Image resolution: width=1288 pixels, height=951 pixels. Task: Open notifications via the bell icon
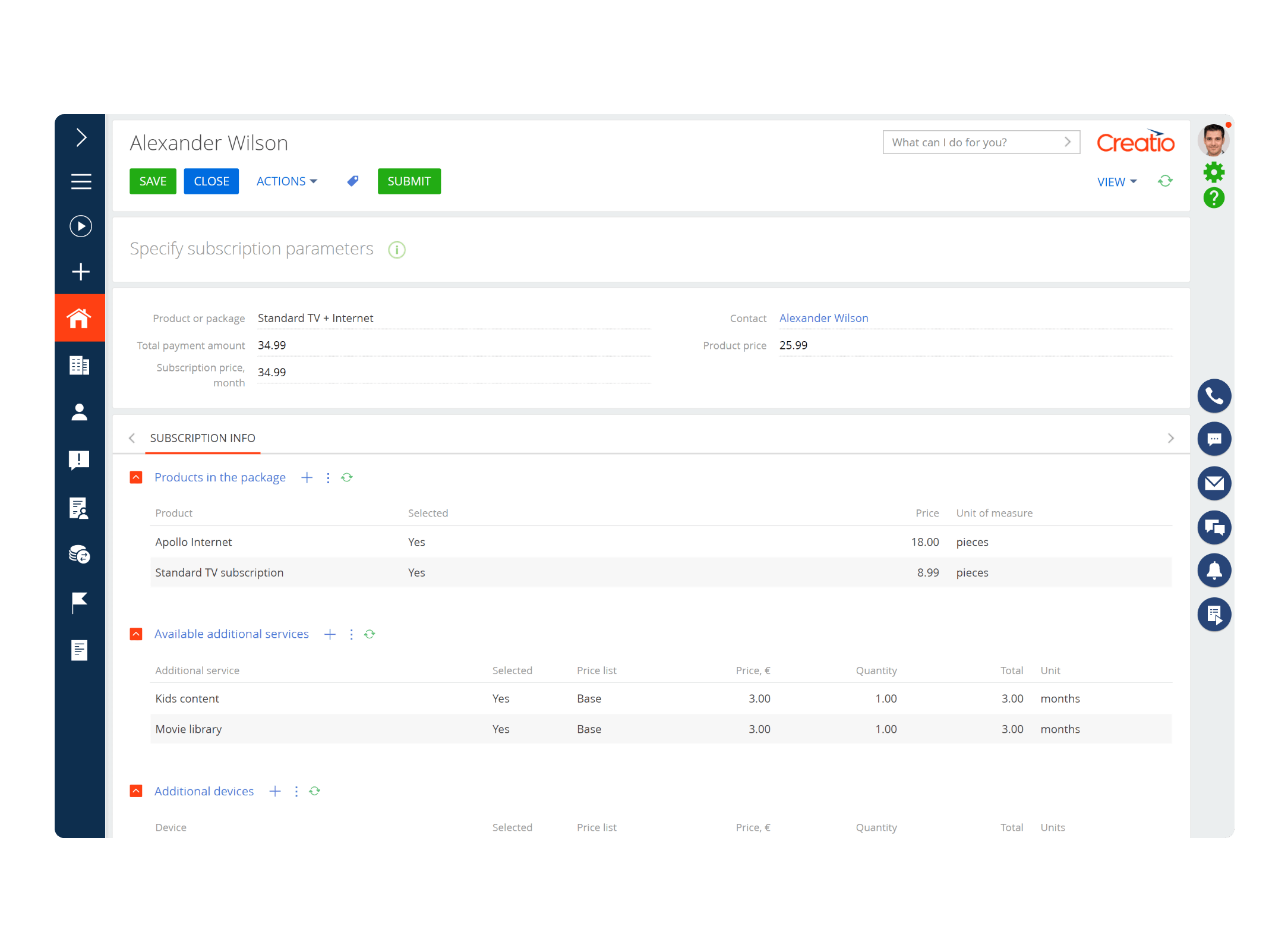1214,571
